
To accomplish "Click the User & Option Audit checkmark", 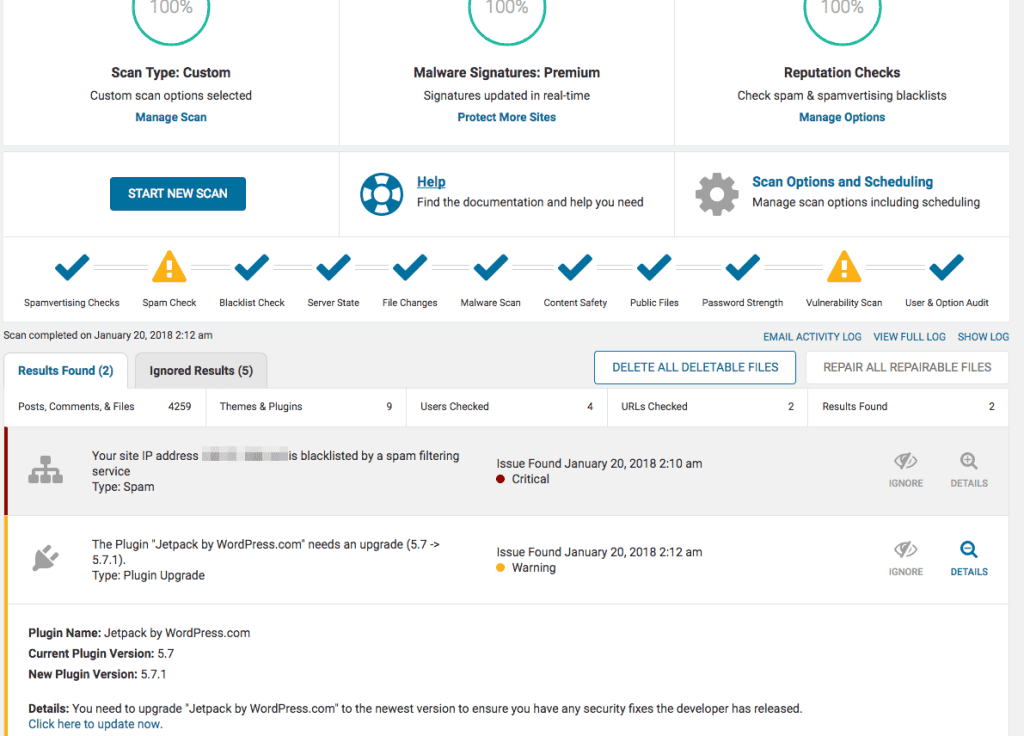I will (x=946, y=267).
